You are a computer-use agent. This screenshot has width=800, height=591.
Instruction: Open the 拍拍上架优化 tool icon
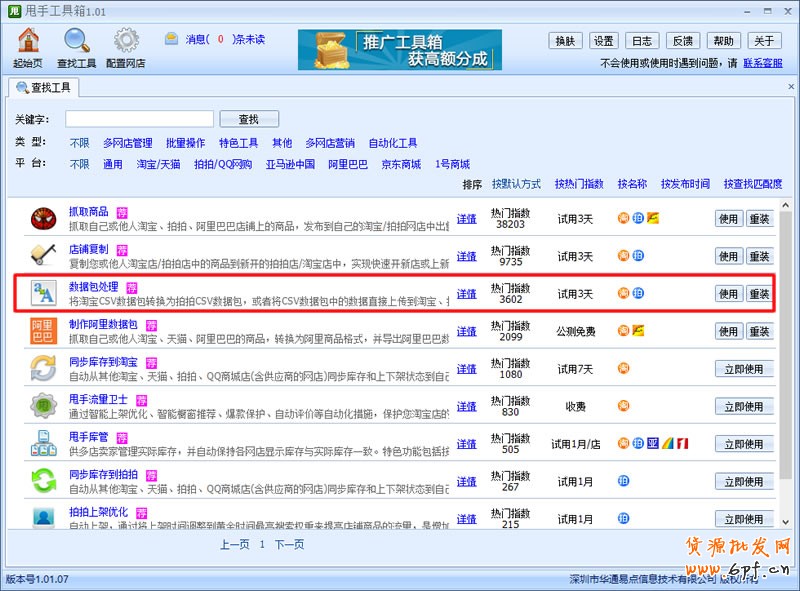(x=42, y=519)
